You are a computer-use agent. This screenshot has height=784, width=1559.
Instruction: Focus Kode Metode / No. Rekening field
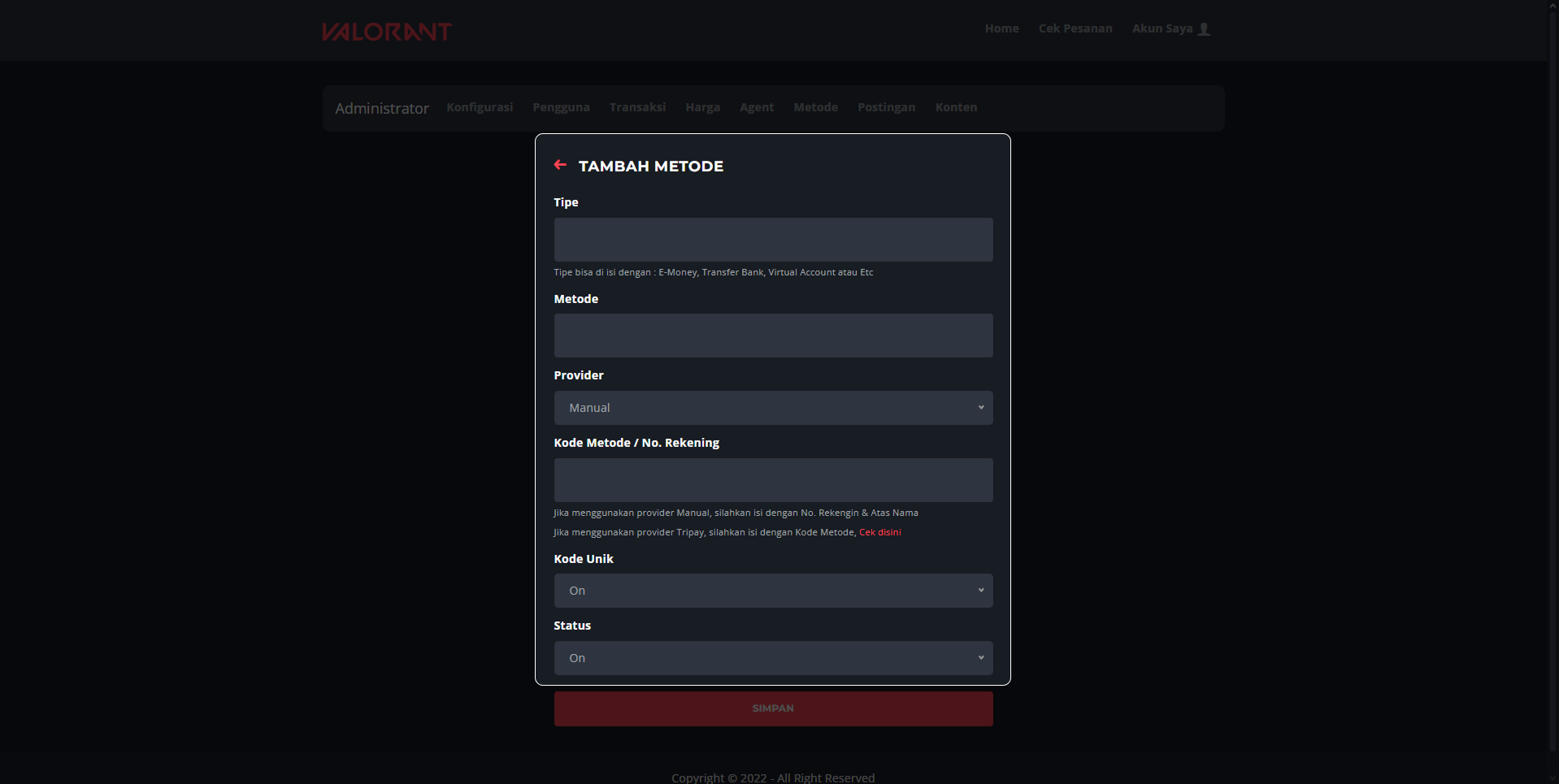point(773,480)
